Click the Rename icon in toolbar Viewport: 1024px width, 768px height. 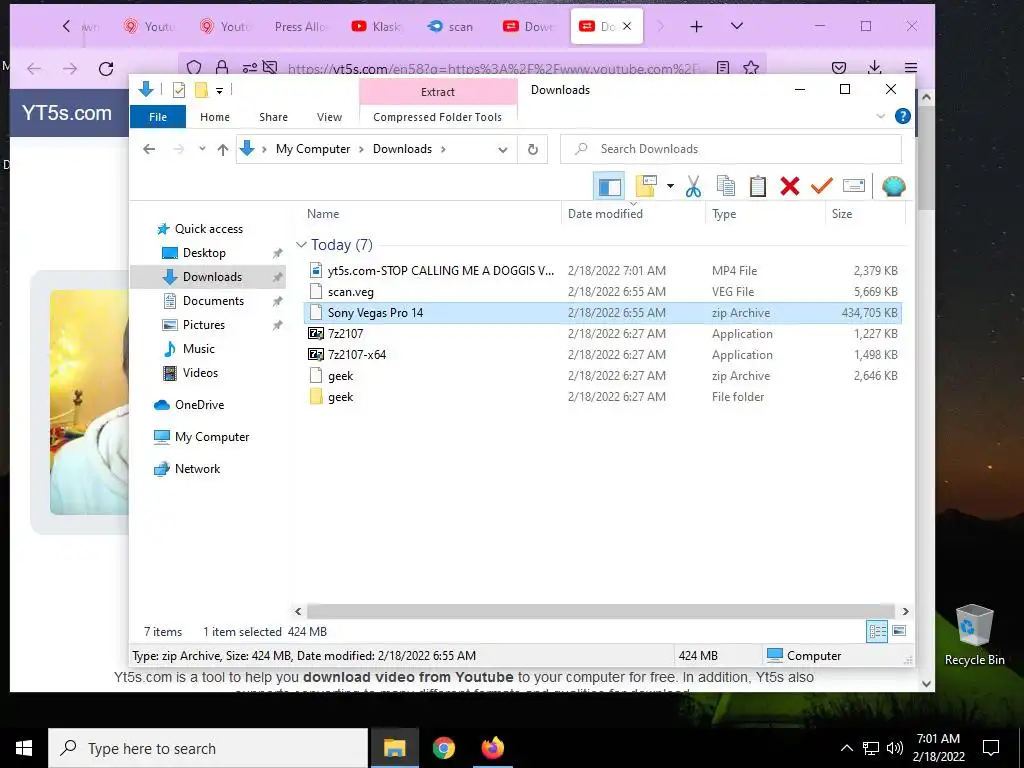tap(854, 187)
